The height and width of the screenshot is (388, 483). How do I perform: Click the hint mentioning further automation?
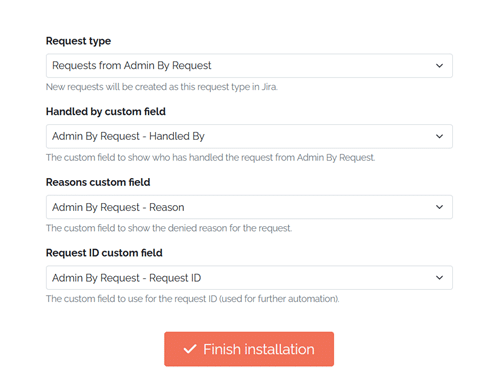pos(192,299)
